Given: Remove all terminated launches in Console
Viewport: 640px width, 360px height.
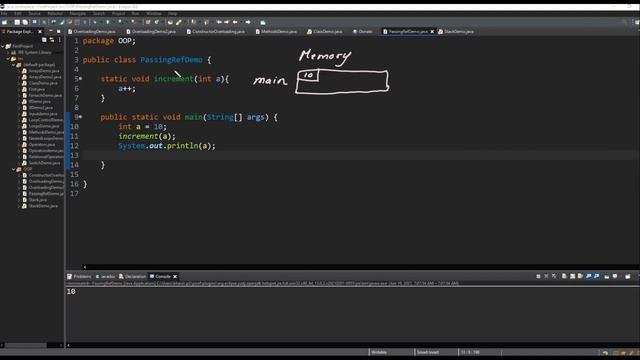Looking at the screenshot, I should (554, 276).
